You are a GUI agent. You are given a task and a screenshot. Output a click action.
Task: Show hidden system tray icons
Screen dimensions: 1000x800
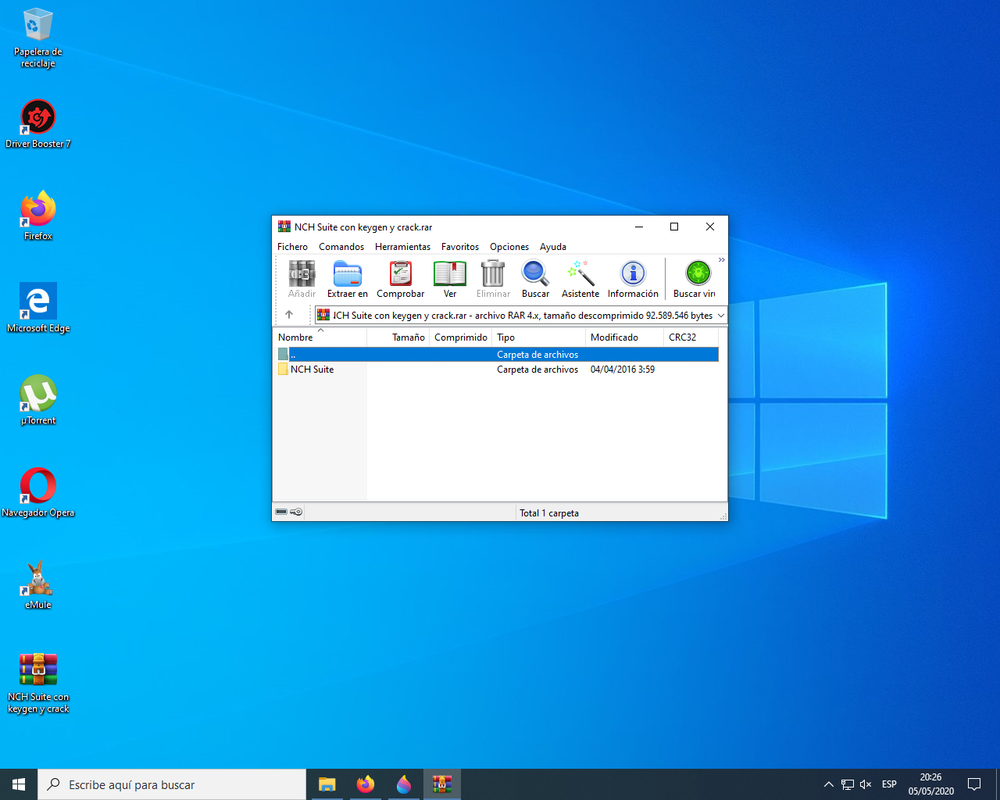tap(828, 784)
